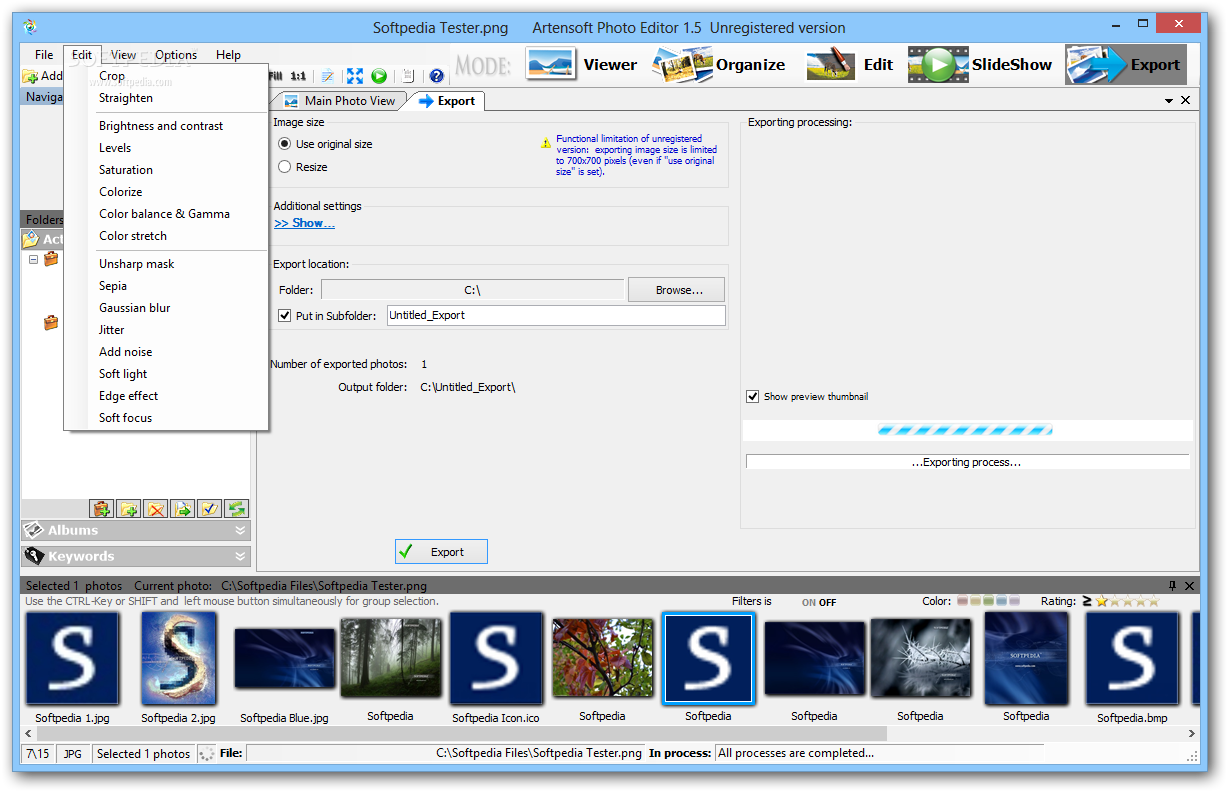The height and width of the screenshot is (792, 1228).
Task: Click the export Folder path field
Action: (x=472, y=290)
